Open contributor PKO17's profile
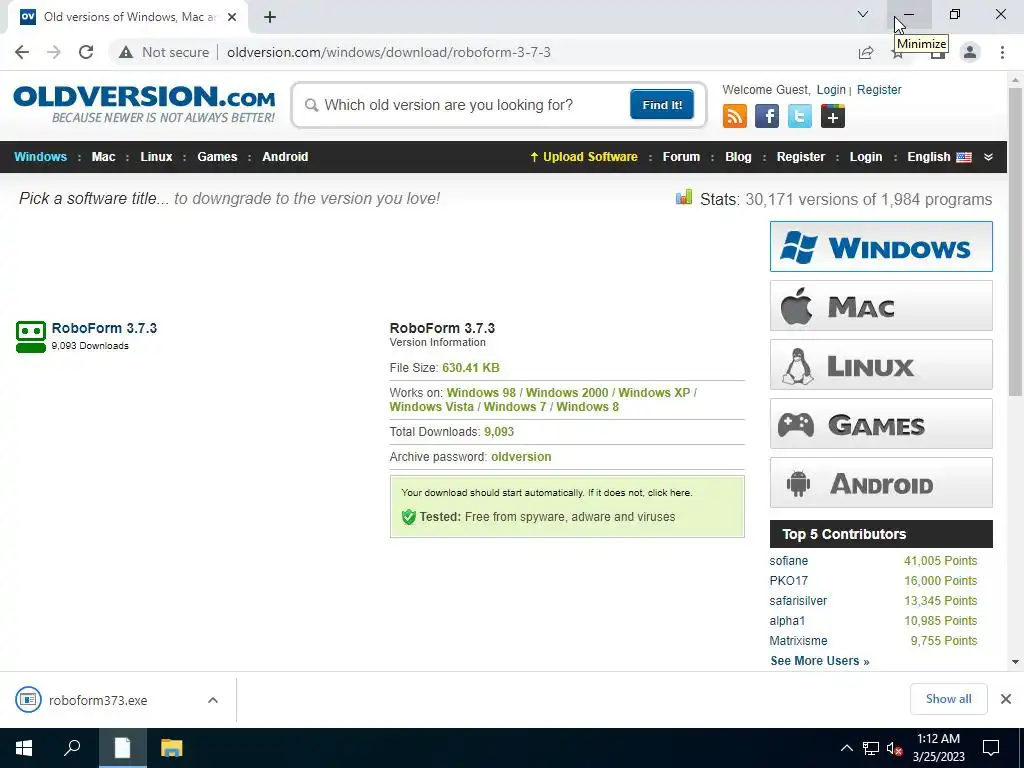 (x=788, y=581)
